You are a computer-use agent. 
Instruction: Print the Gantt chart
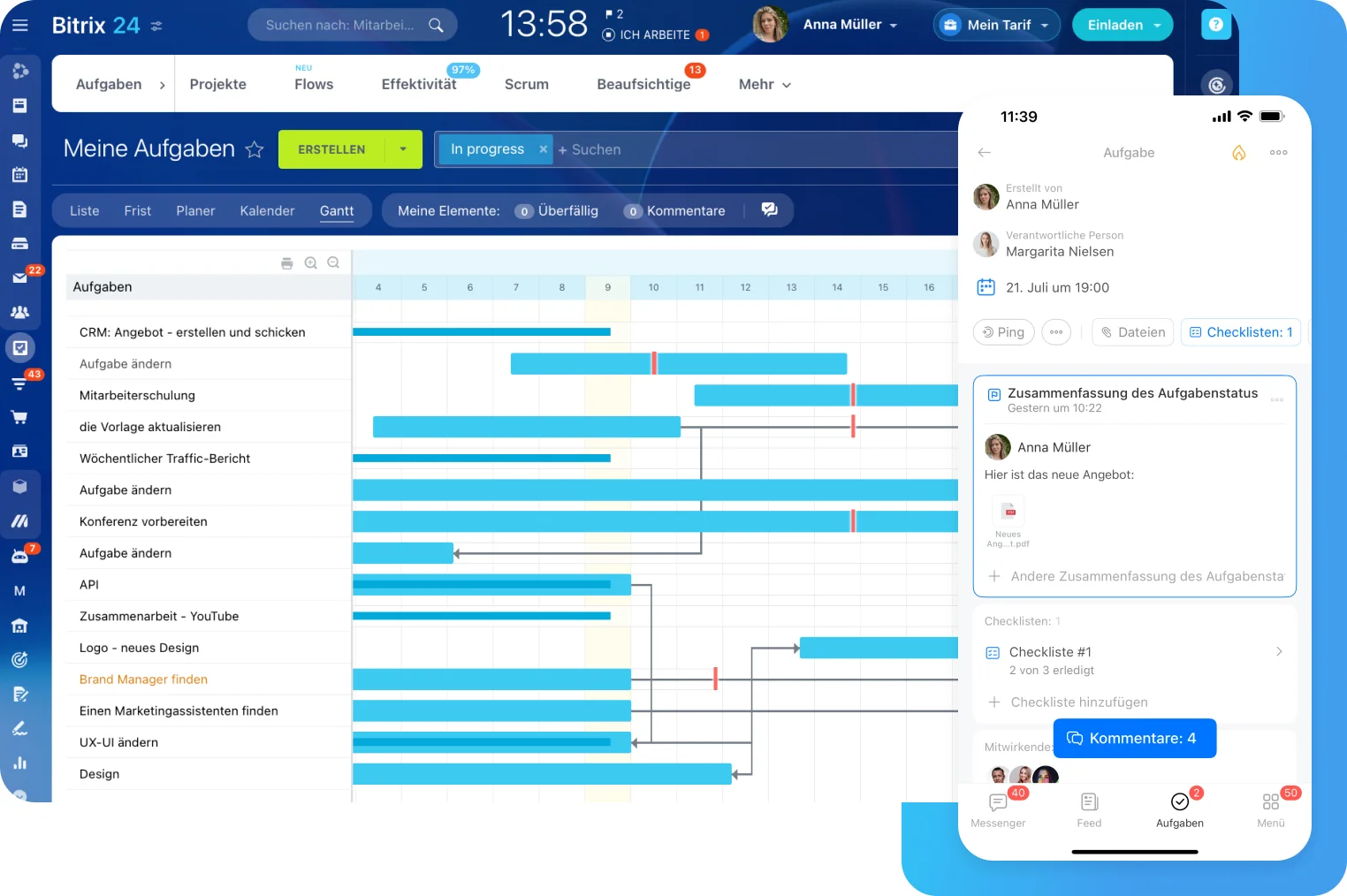pyautogui.click(x=286, y=262)
